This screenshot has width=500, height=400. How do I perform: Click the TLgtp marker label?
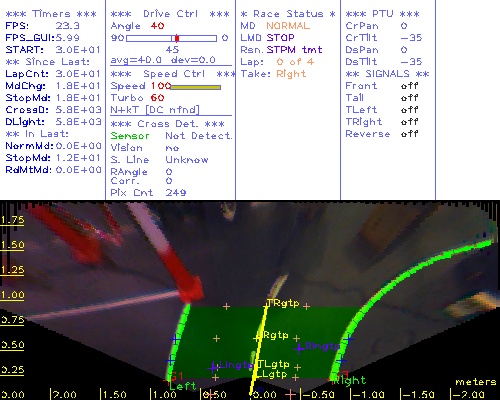[x=273, y=364]
